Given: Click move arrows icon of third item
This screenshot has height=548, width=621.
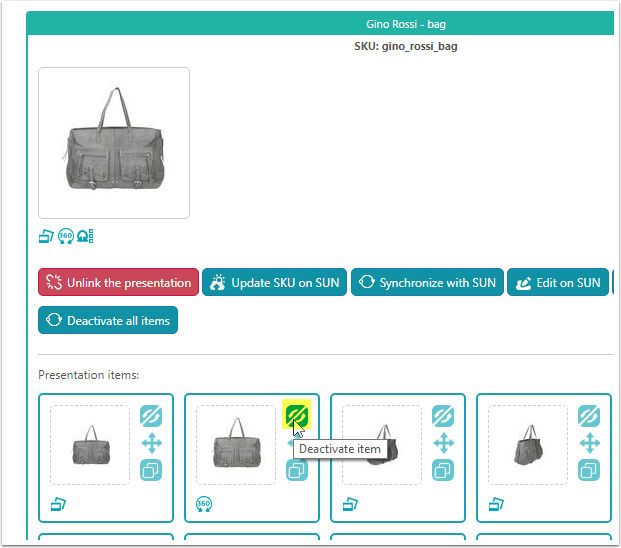Looking at the screenshot, I should click(444, 443).
